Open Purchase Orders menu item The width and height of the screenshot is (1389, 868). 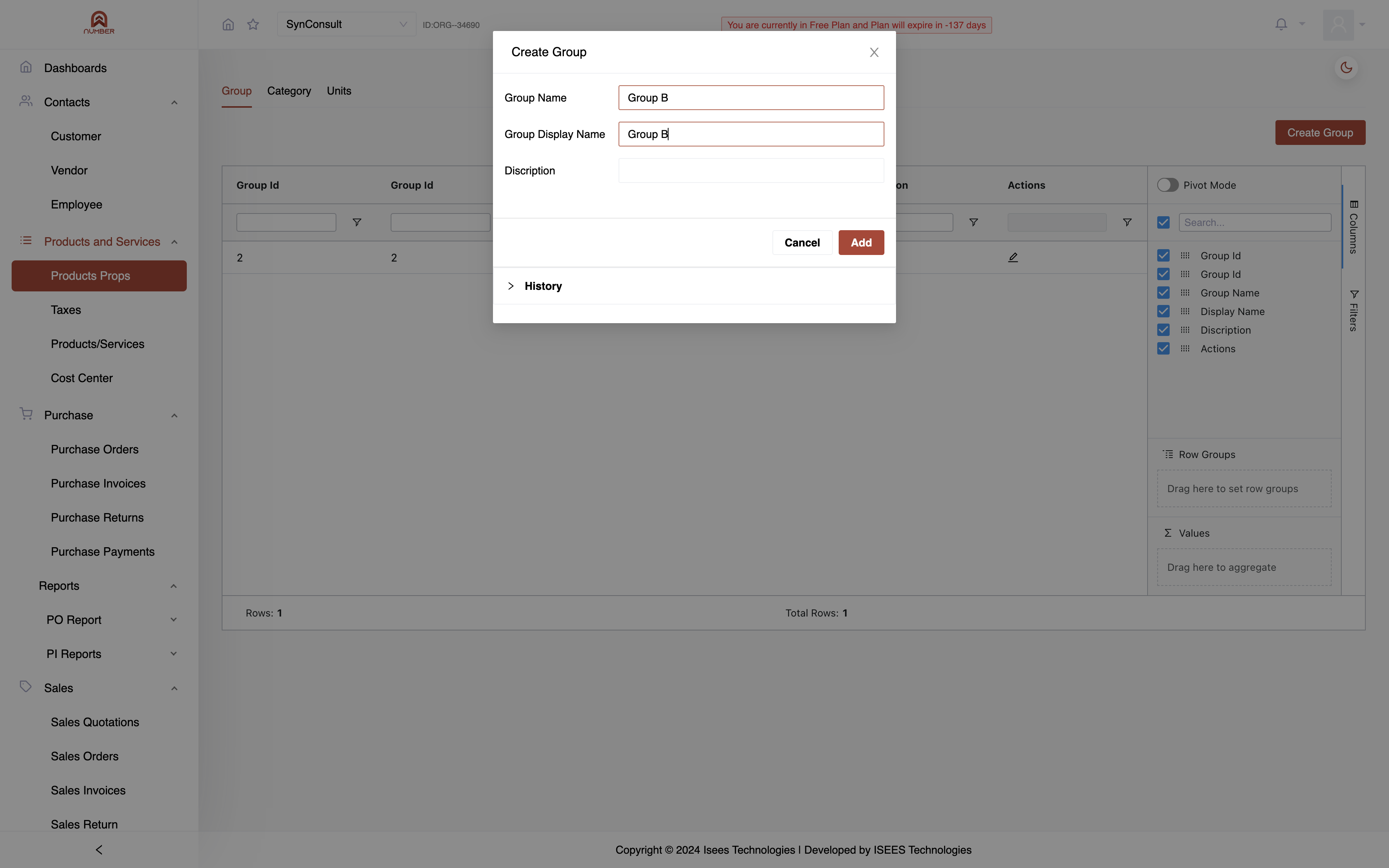click(95, 449)
